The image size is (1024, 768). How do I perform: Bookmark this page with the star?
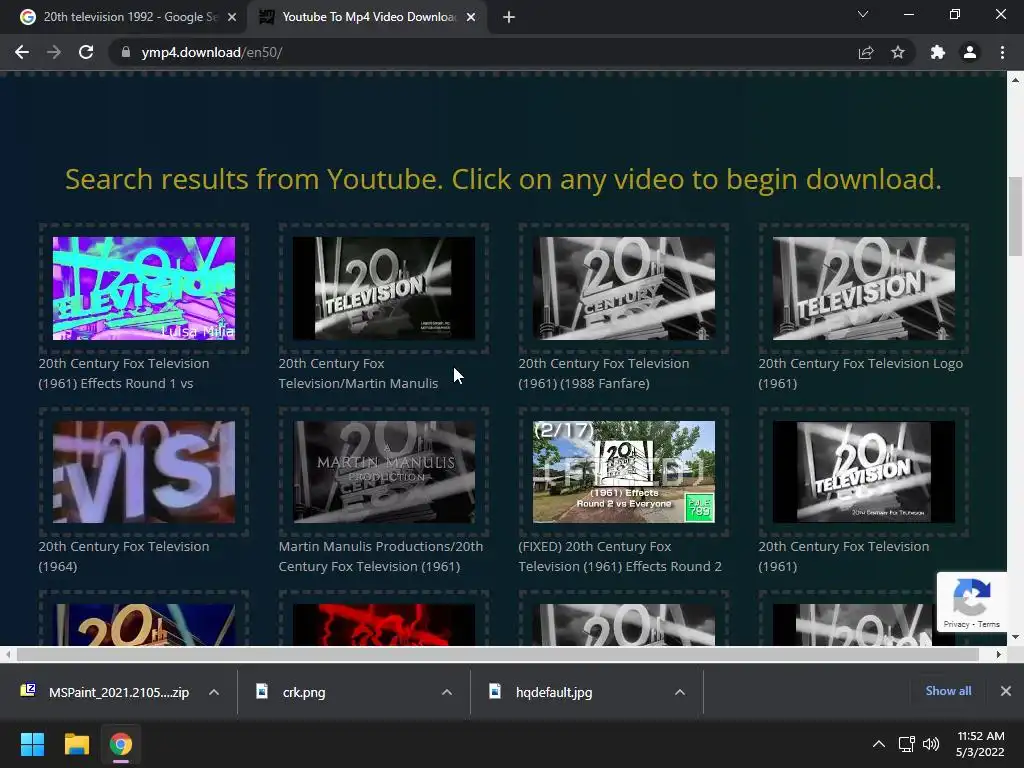pyautogui.click(x=898, y=52)
